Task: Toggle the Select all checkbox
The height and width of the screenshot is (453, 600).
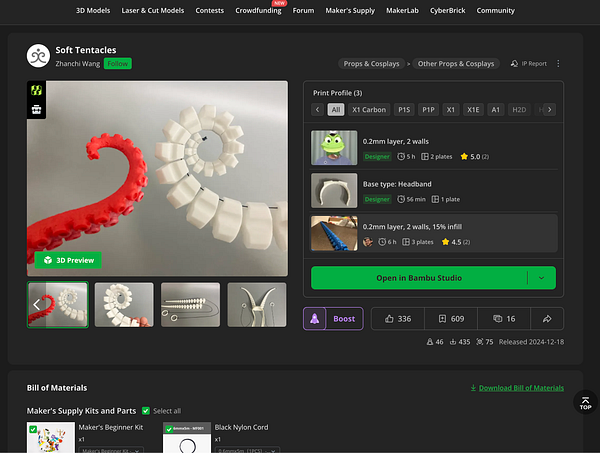Action: [146, 411]
